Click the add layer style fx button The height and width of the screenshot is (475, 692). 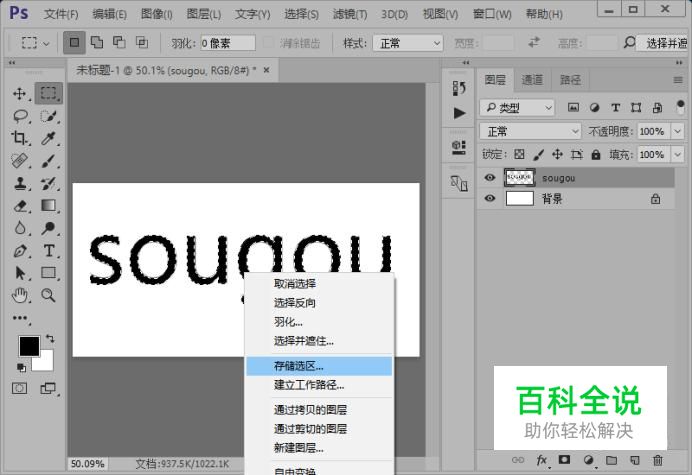tap(542, 460)
